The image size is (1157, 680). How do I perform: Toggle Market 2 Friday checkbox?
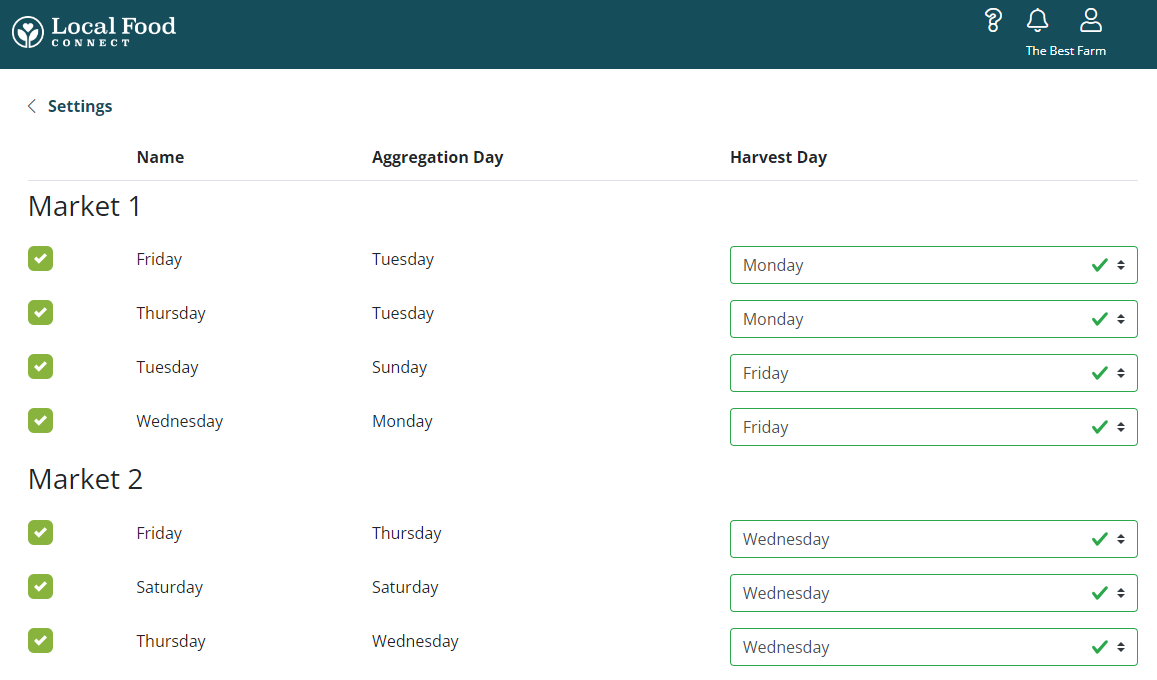pos(40,533)
